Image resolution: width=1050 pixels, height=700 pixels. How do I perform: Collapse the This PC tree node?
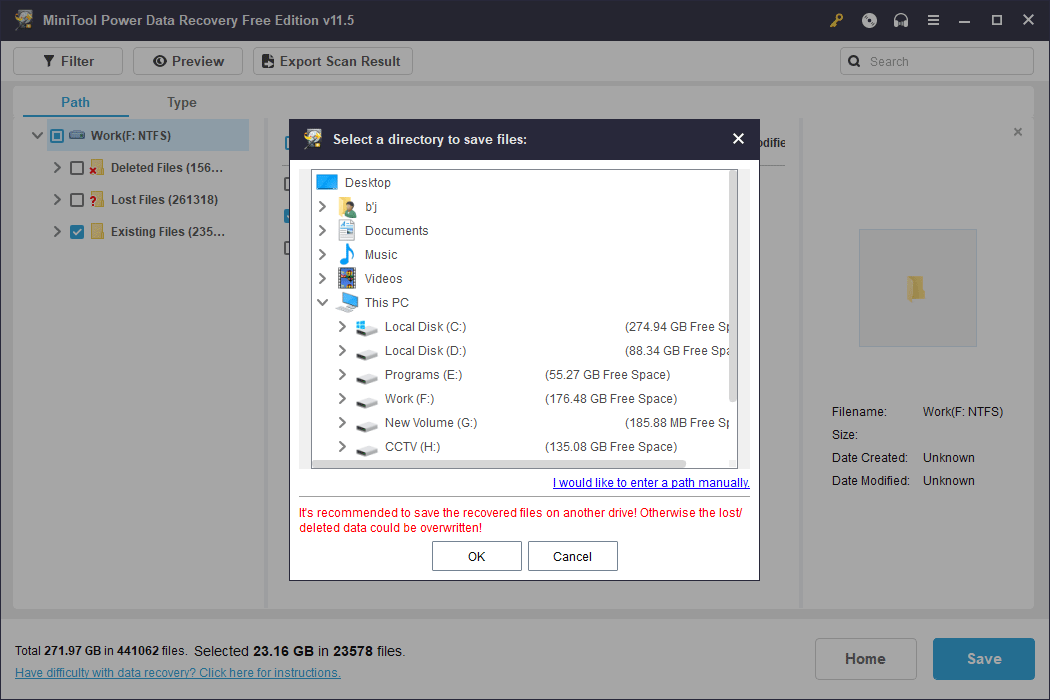(322, 302)
